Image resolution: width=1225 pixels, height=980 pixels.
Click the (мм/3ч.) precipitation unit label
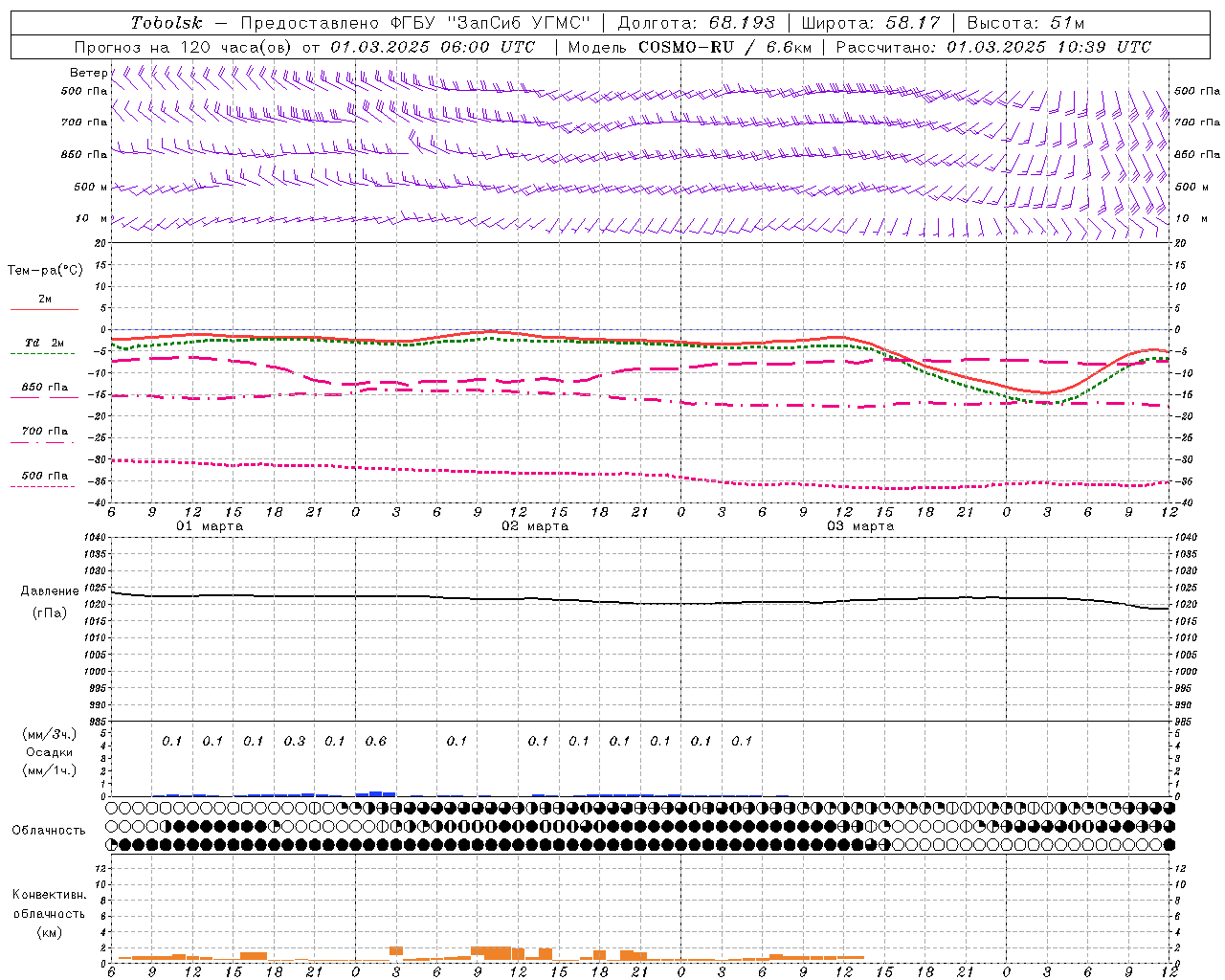tap(50, 734)
